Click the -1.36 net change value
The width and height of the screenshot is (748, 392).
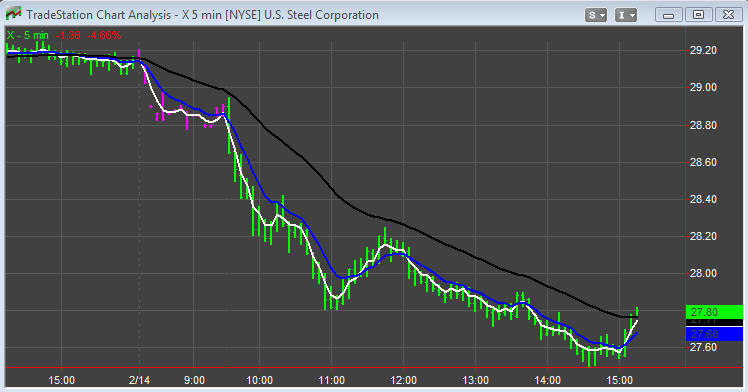pyautogui.click(x=68, y=35)
